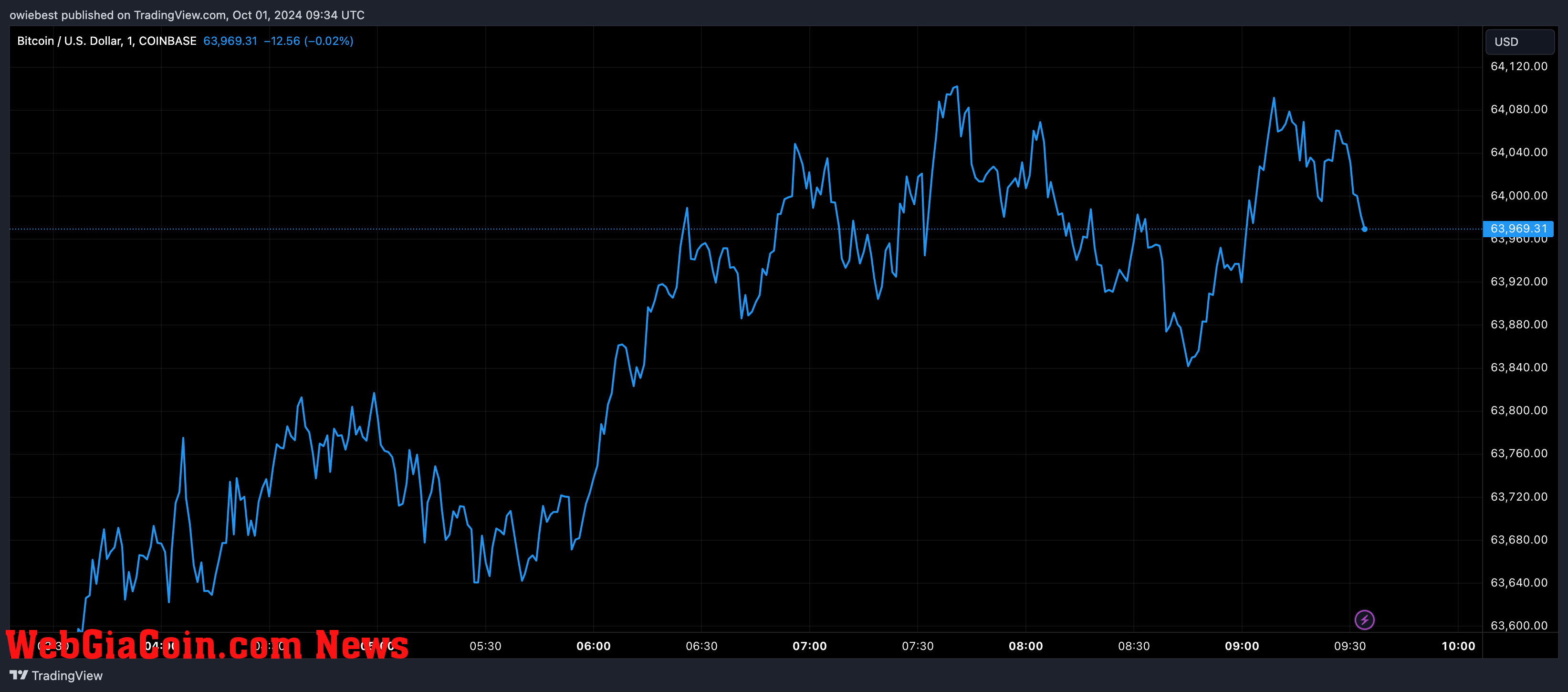Click the 64,080.00 price axis label

coord(1519,109)
